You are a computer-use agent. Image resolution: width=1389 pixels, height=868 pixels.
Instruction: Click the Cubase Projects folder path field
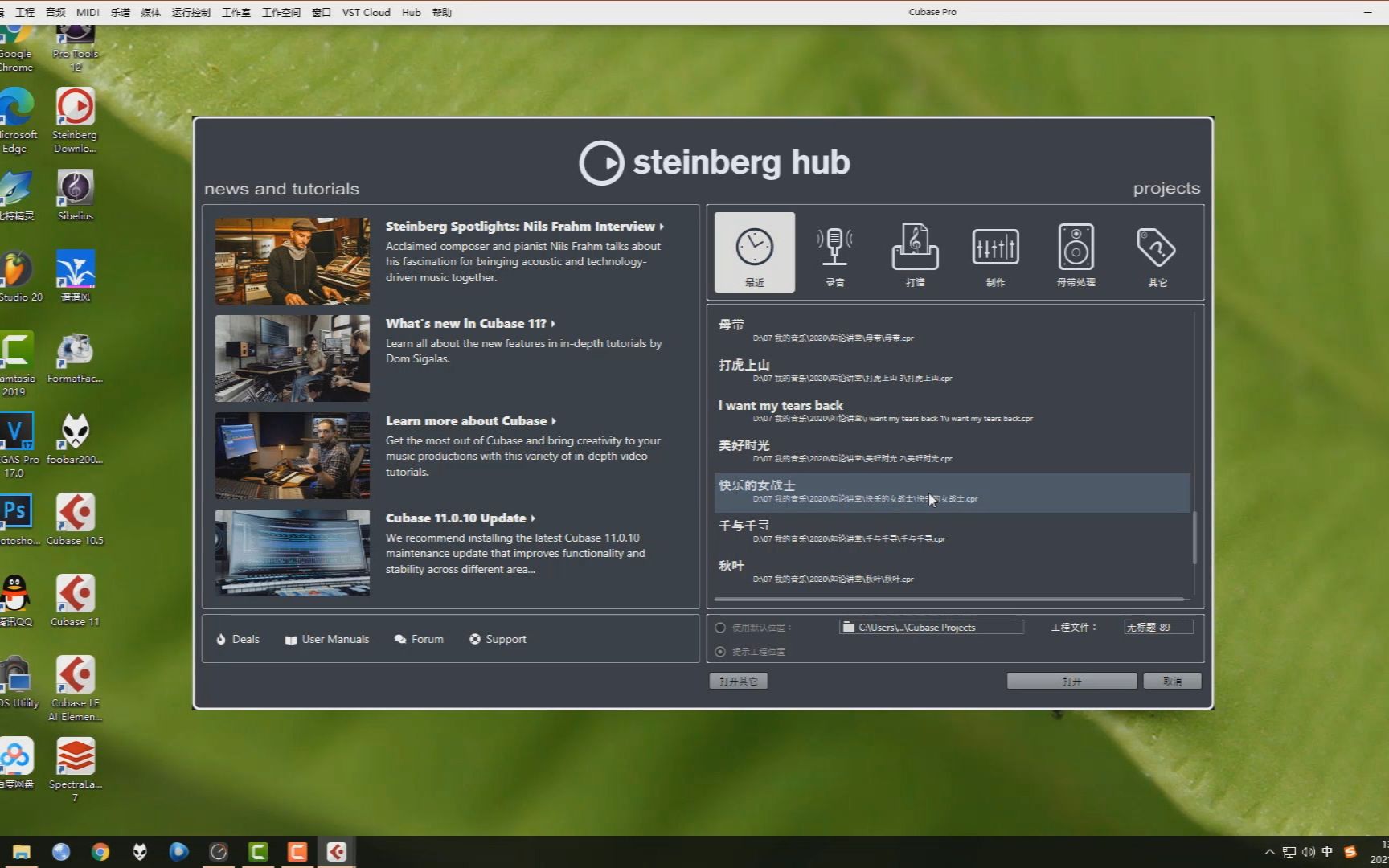[x=932, y=627]
